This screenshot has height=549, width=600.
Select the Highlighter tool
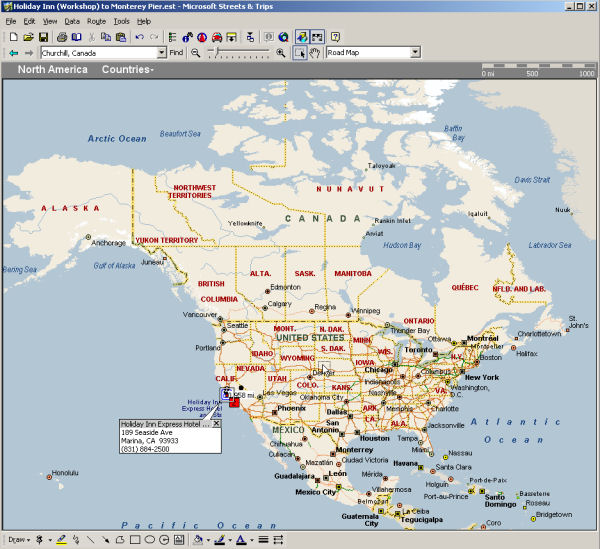[x=61, y=540]
